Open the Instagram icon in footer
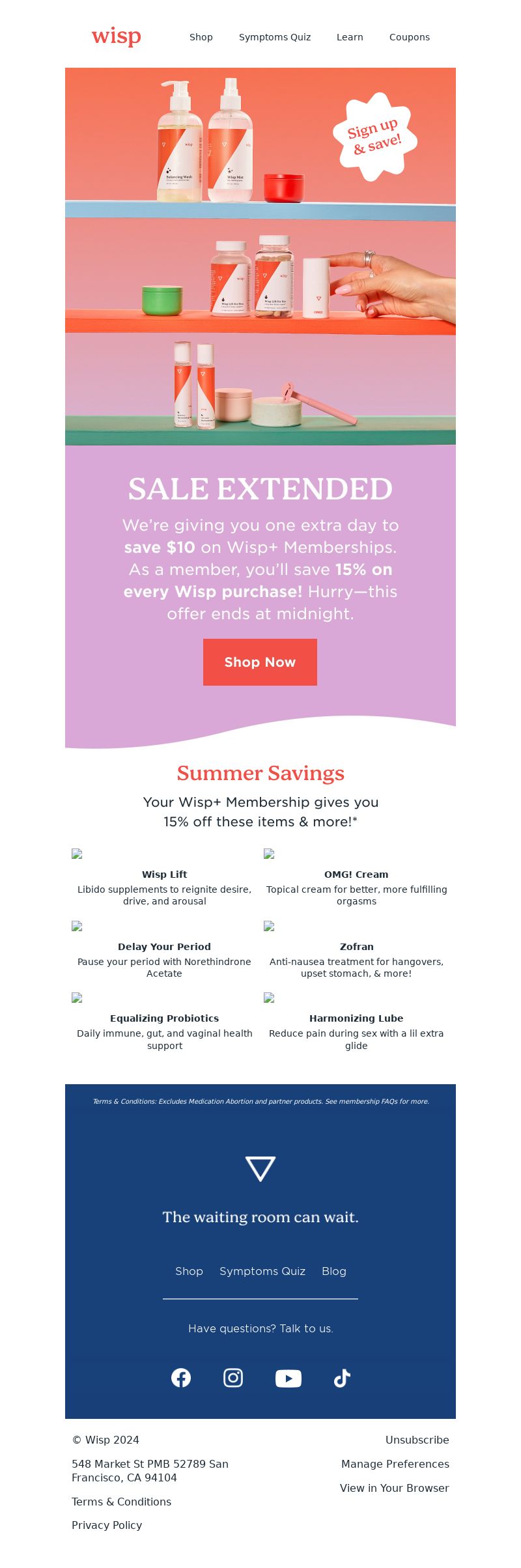 (x=233, y=1378)
